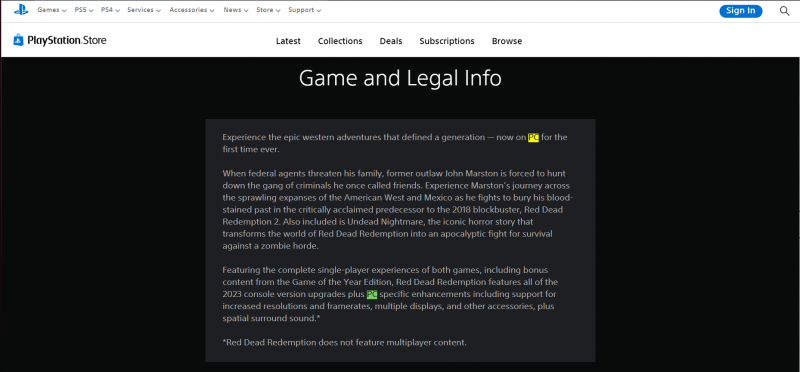Expand the Support dropdown menu
The width and height of the screenshot is (800, 372).
[x=305, y=10]
